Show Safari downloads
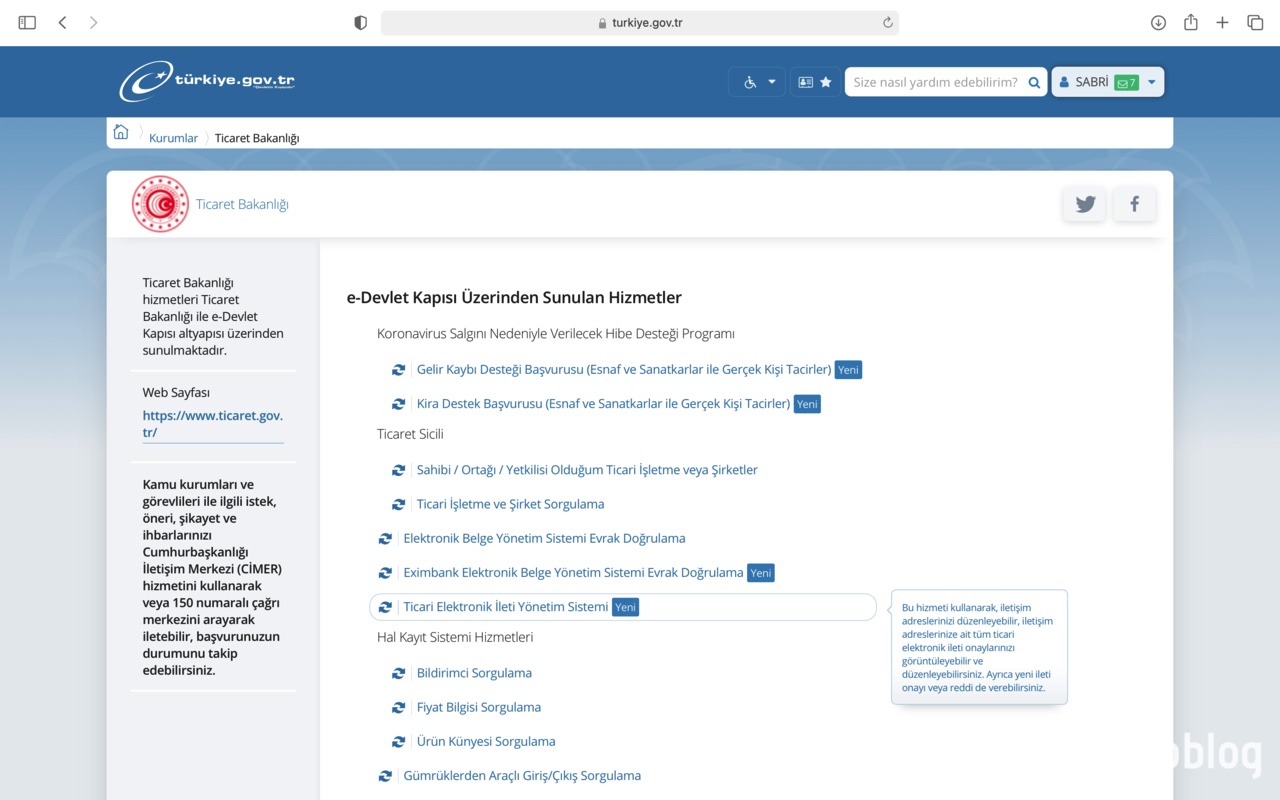1280x800 pixels. click(1158, 22)
